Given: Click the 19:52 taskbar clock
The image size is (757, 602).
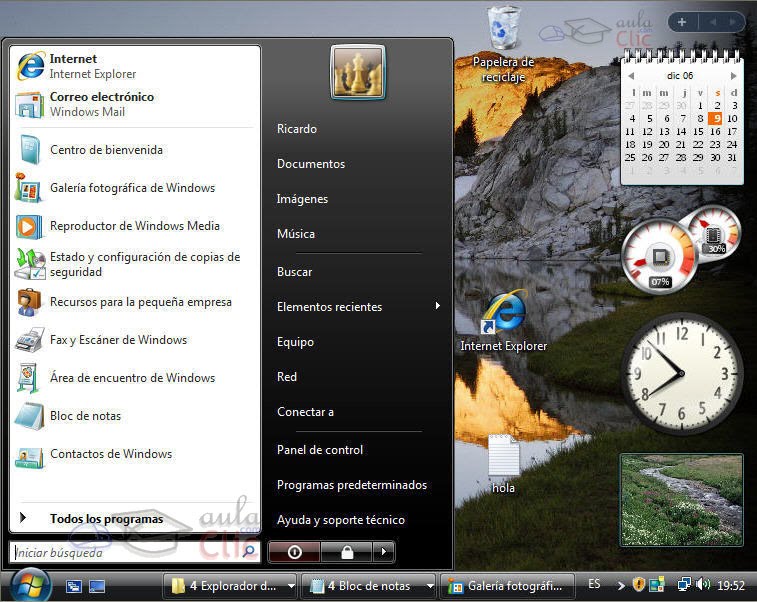Looking at the screenshot, I should tap(731, 586).
